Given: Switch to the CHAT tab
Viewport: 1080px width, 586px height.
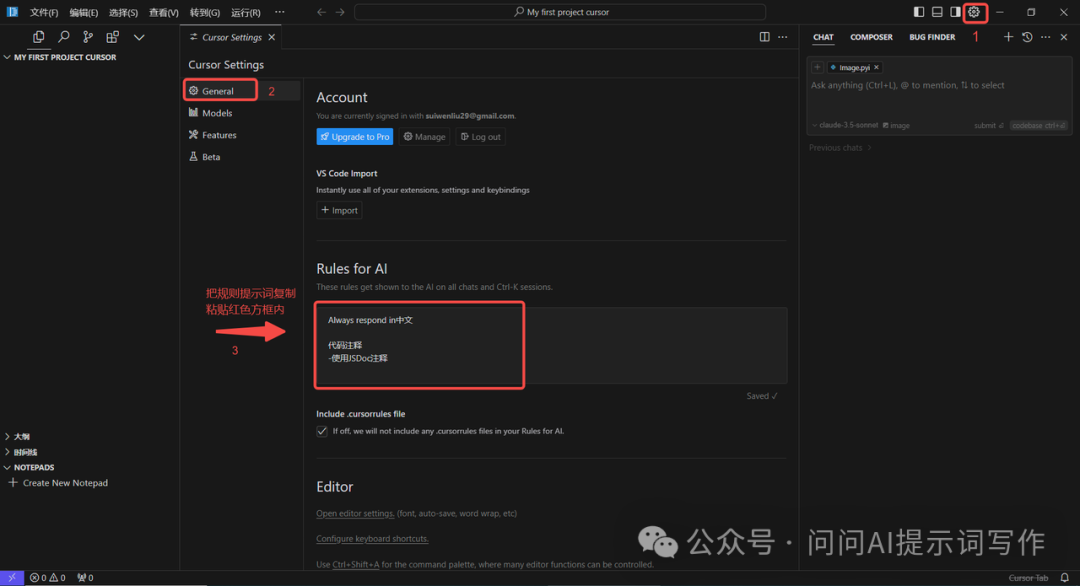Looking at the screenshot, I should click(823, 37).
